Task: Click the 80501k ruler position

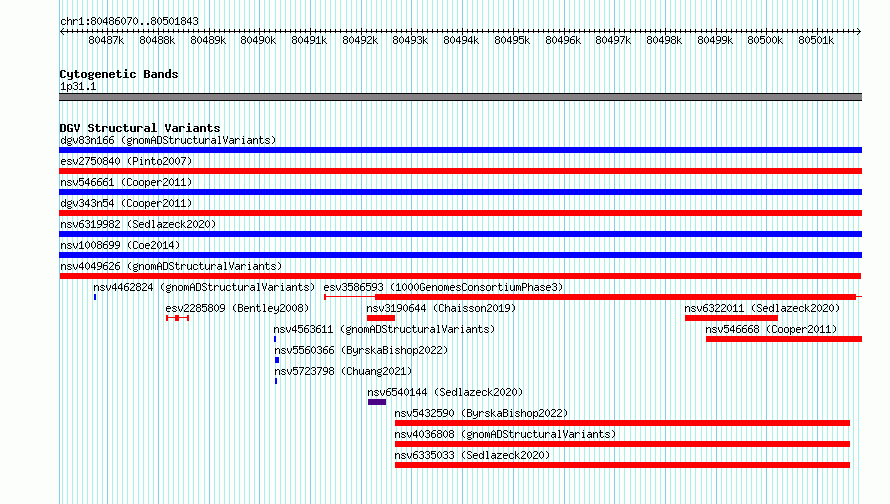Action: point(816,40)
